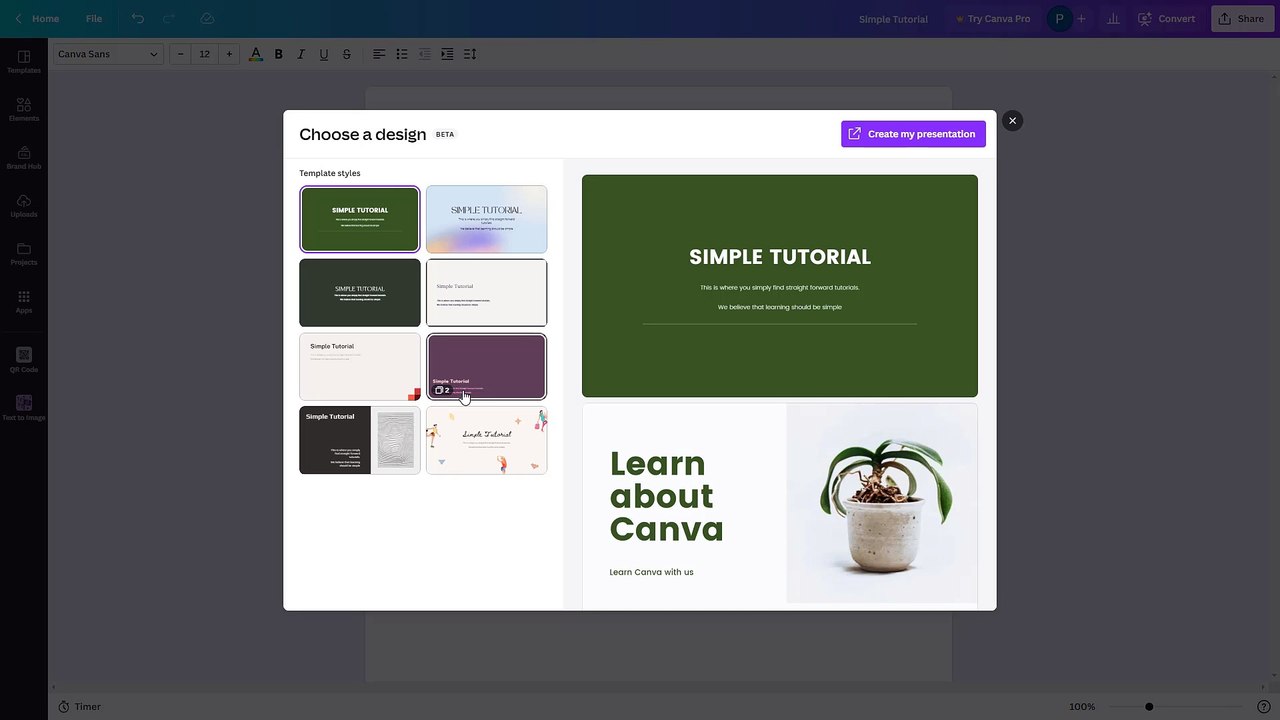Toggle underline formatting
Viewport: 1280px width, 720px height.
[324, 54]
